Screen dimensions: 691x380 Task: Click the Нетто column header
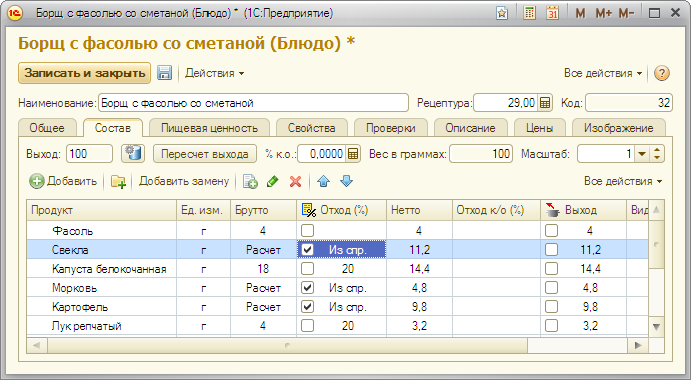[419, 210]
